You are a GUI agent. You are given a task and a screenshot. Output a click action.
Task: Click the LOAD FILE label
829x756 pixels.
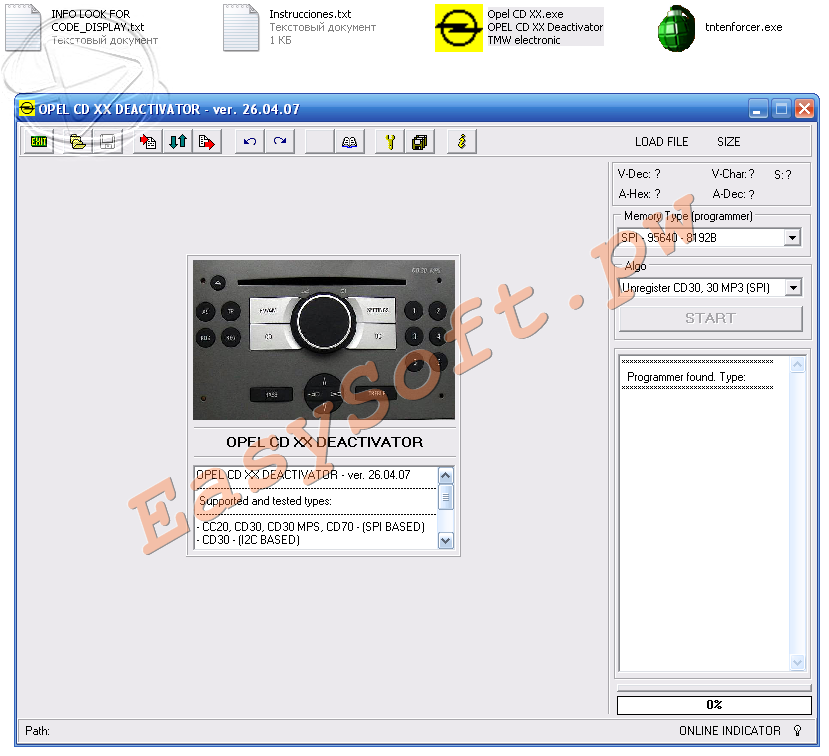pos(661,142)
